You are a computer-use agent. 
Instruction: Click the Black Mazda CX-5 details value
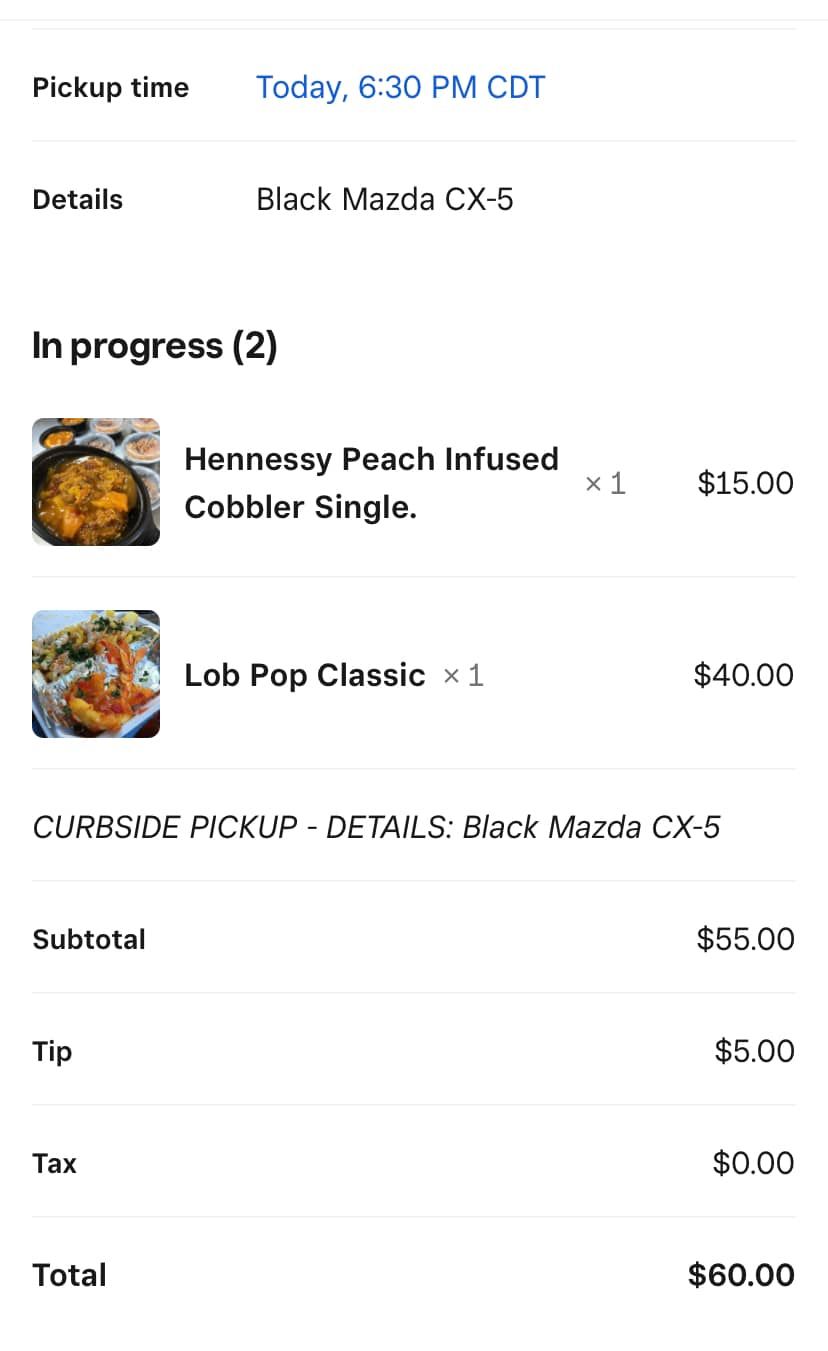pos(385,199)
